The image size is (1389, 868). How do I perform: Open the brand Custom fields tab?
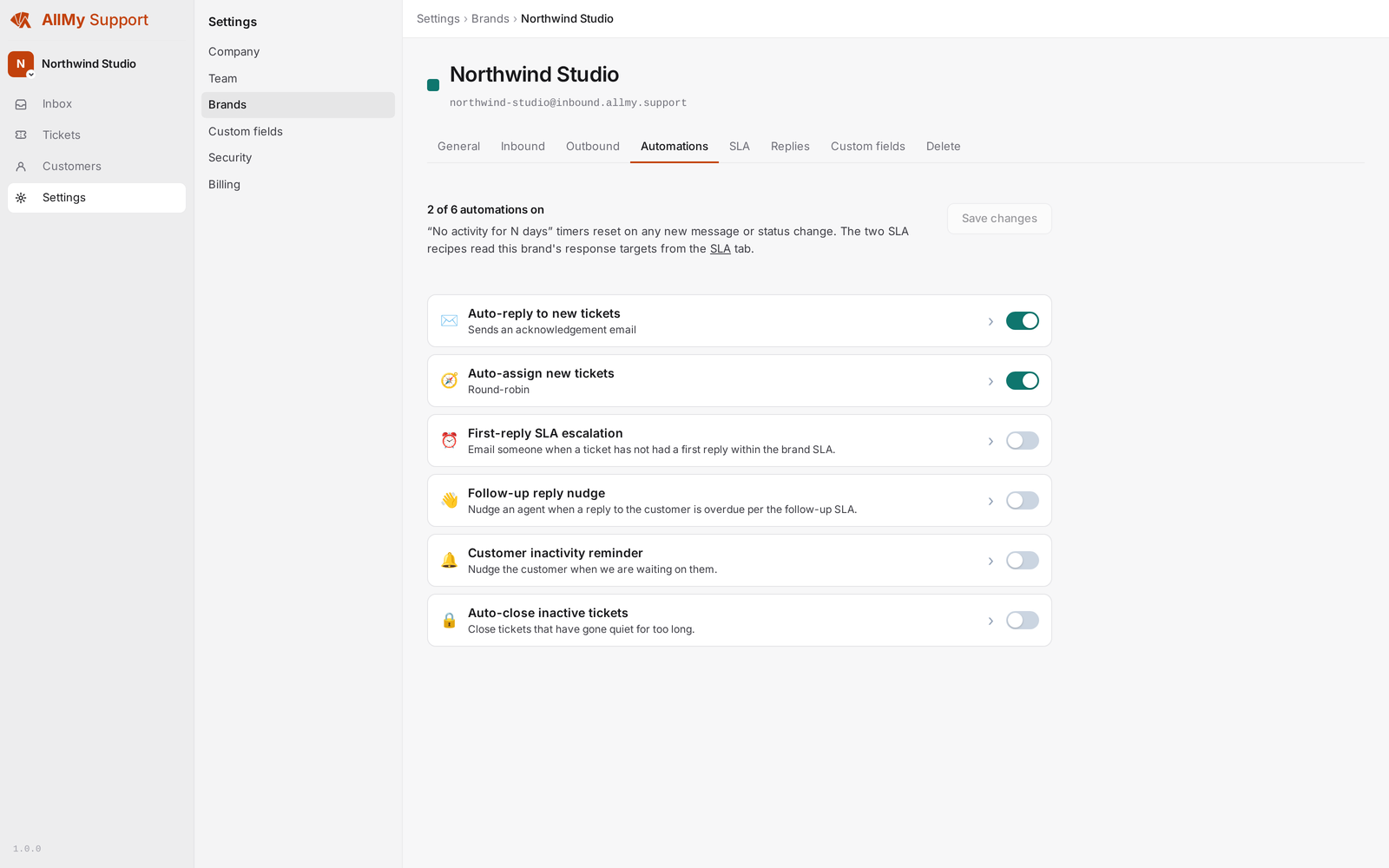pos(868,147)
